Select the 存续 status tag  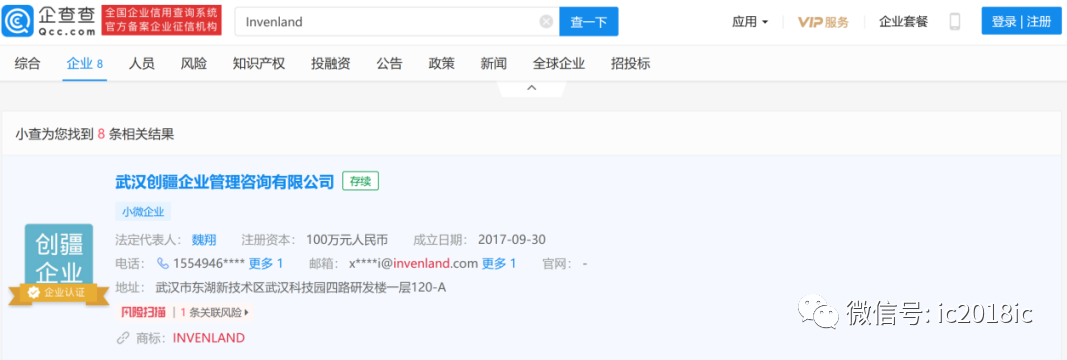361,181
